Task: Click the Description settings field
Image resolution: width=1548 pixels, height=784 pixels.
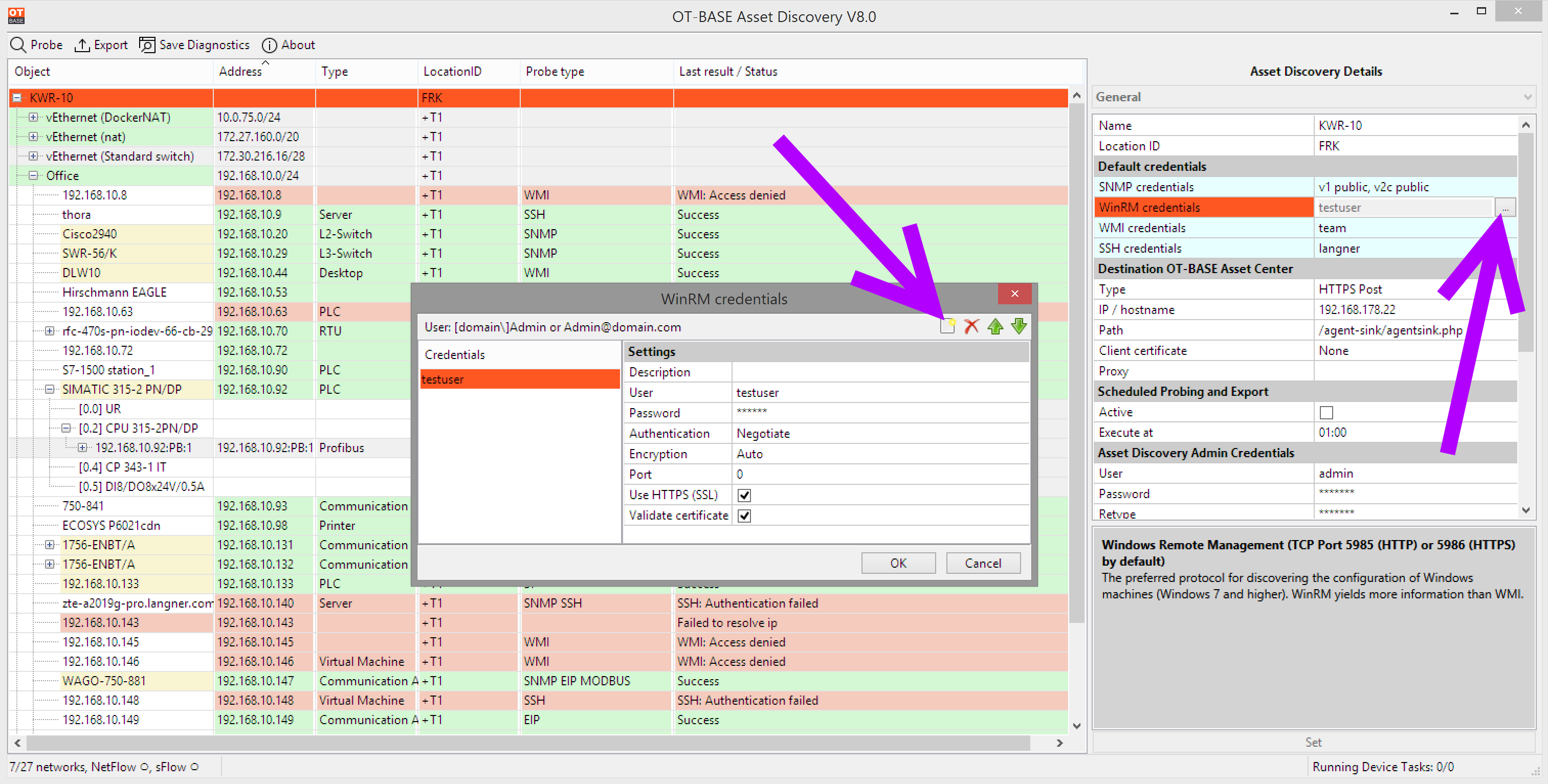Action: 881,372
